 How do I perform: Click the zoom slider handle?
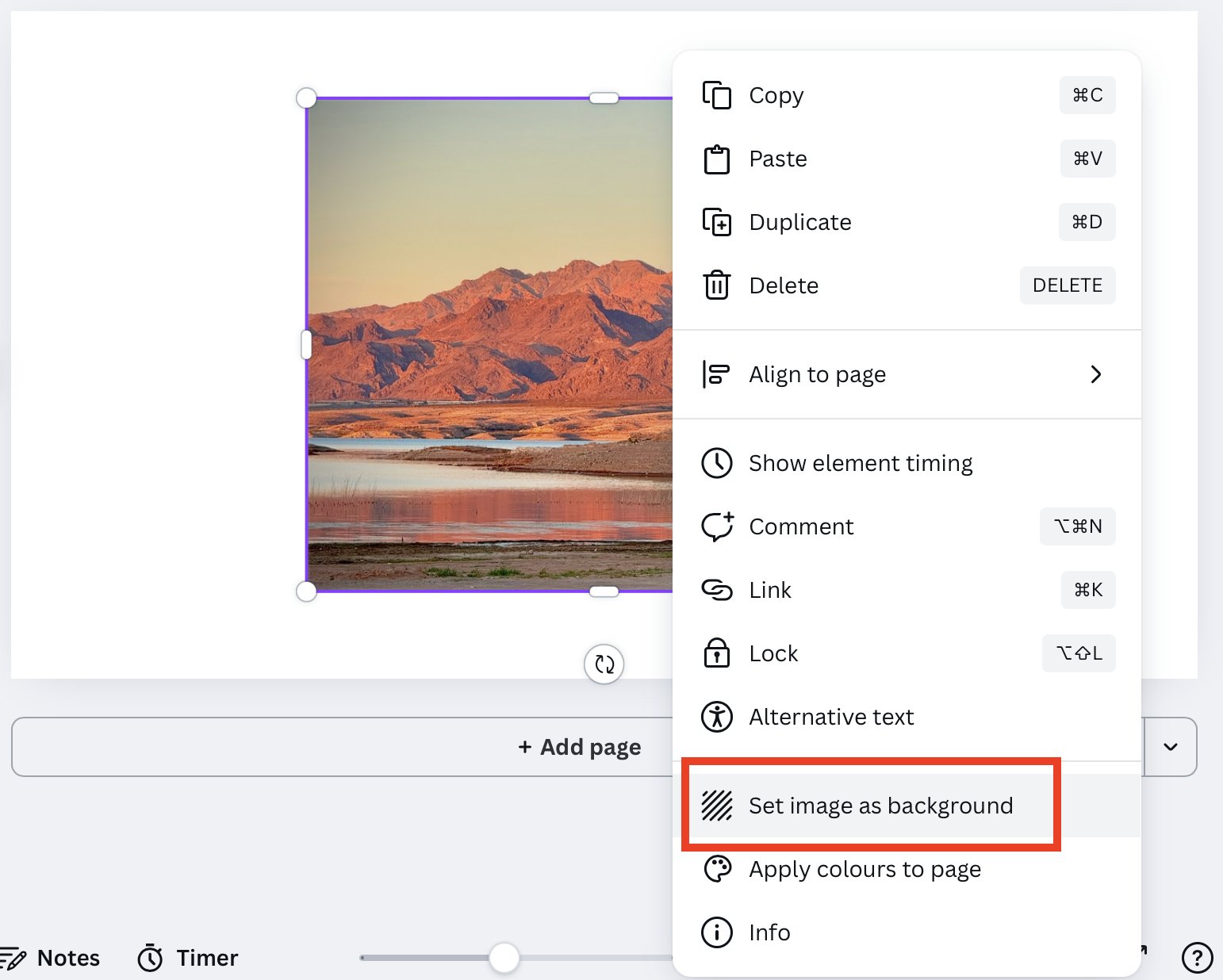504,958
